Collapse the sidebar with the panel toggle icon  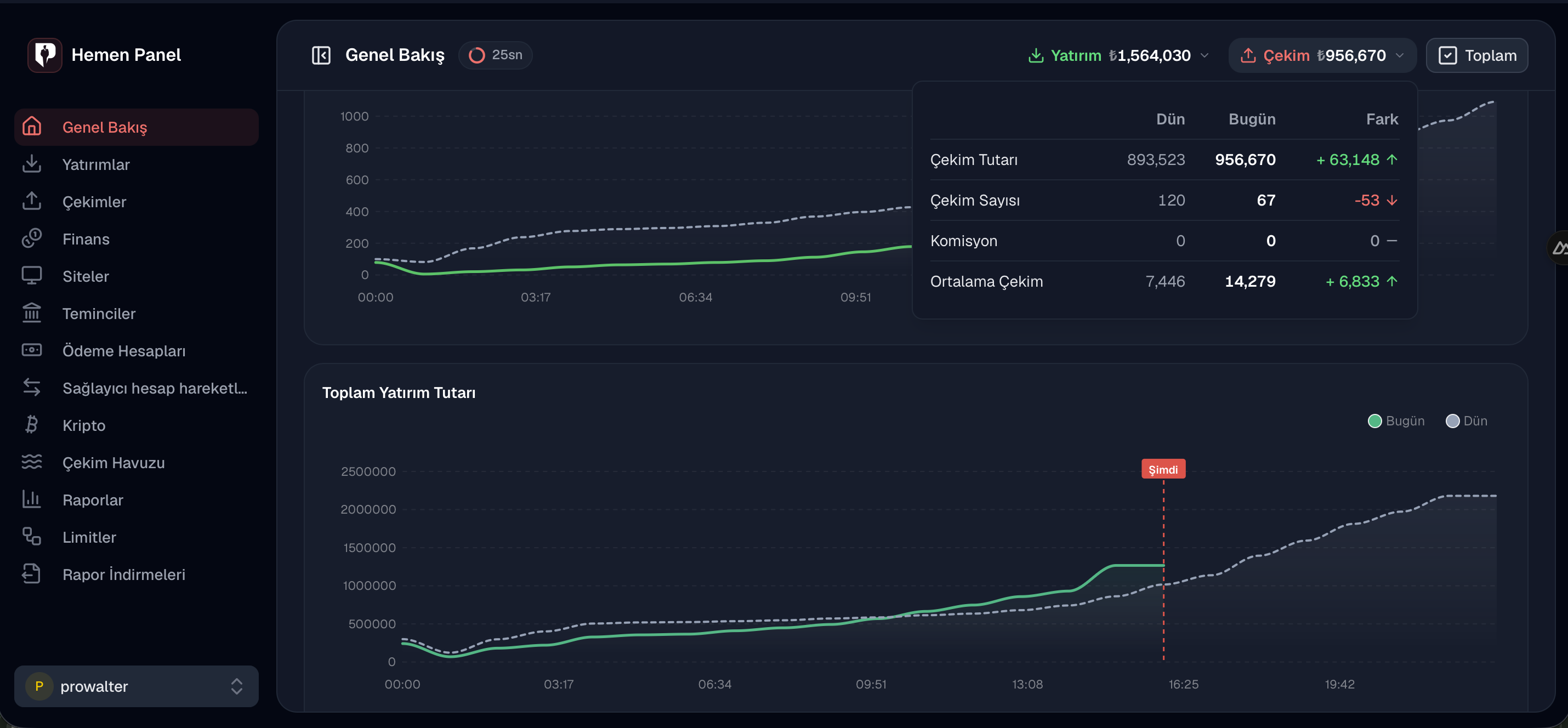pos(321,55)
